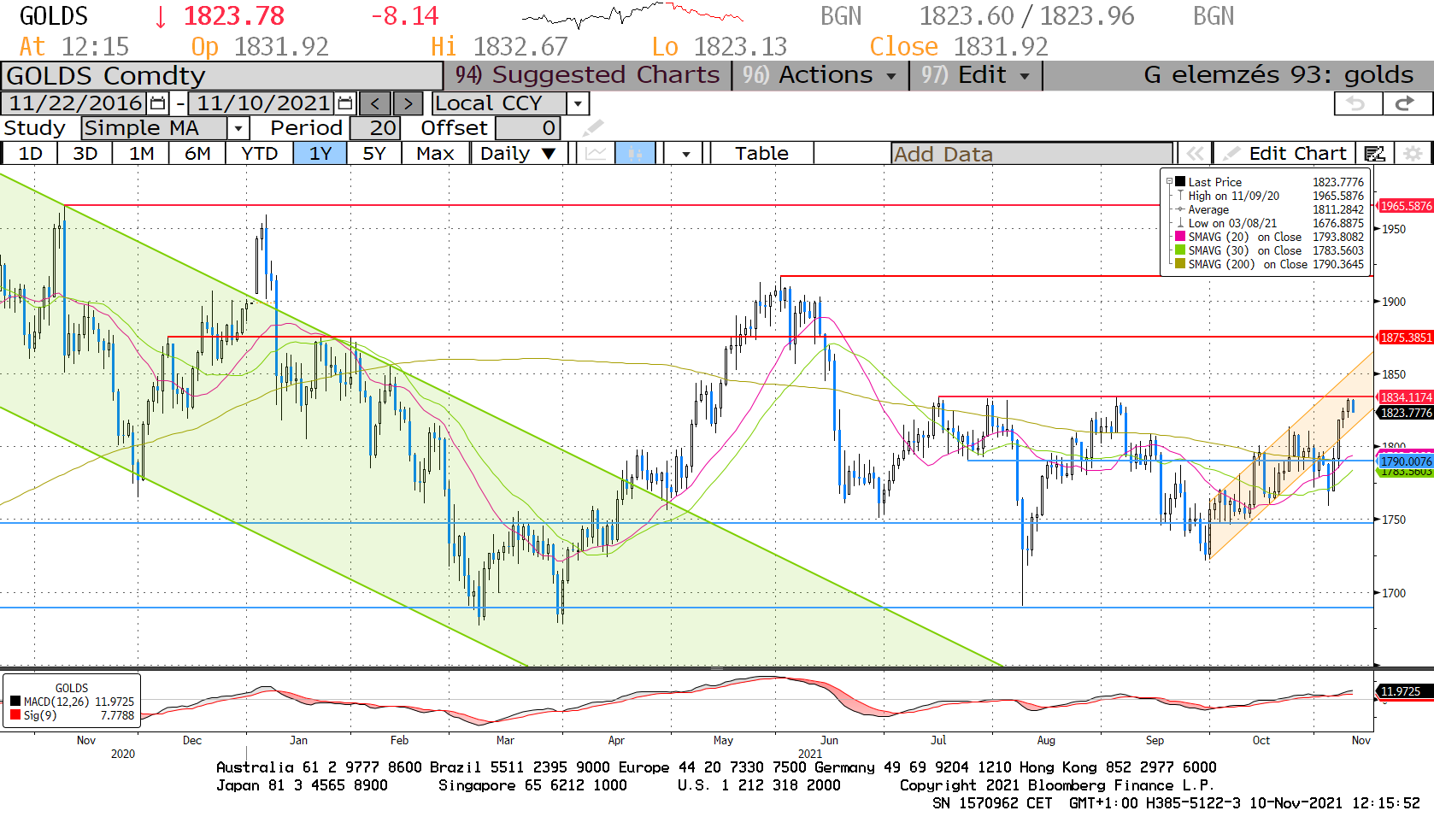Select the YTD range tab
The image size is (1434, 840).
tap(259, 154)
